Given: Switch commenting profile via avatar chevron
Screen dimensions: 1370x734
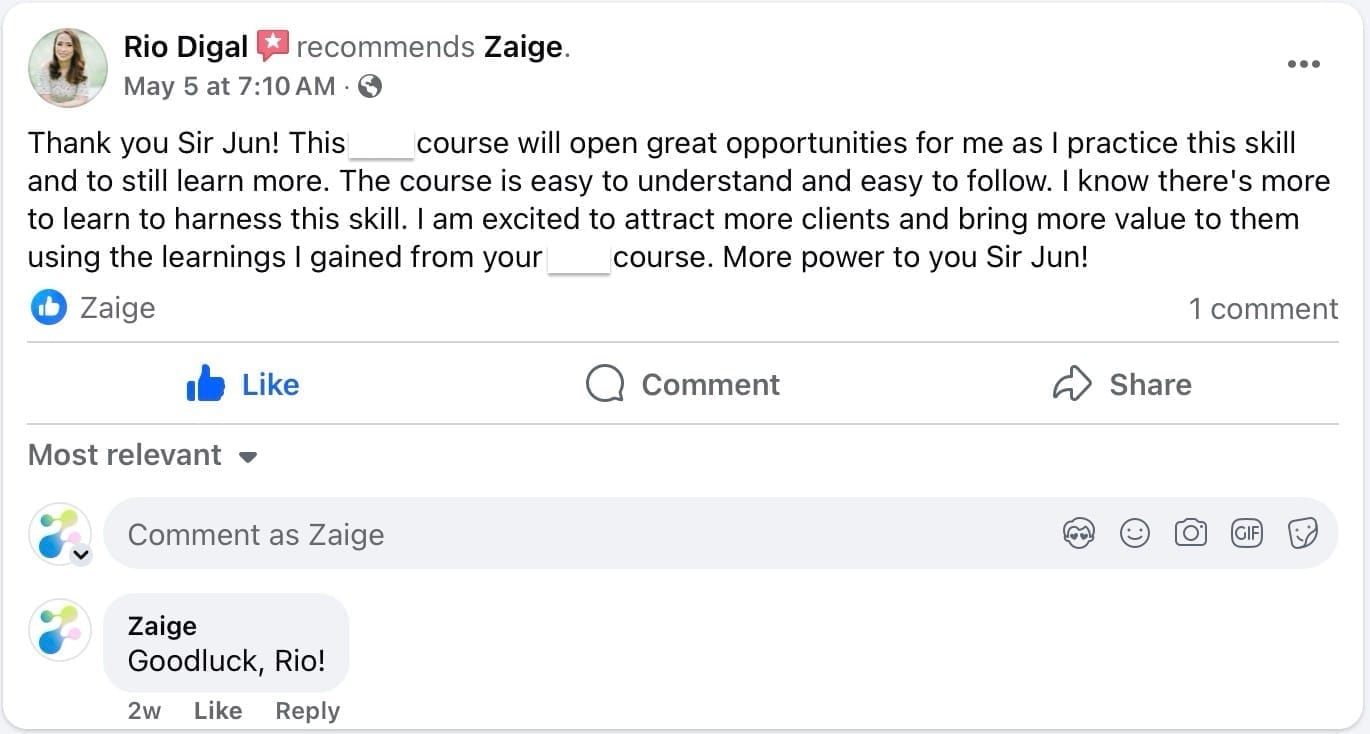Looking at the screenshot, I should coord(81,555).
